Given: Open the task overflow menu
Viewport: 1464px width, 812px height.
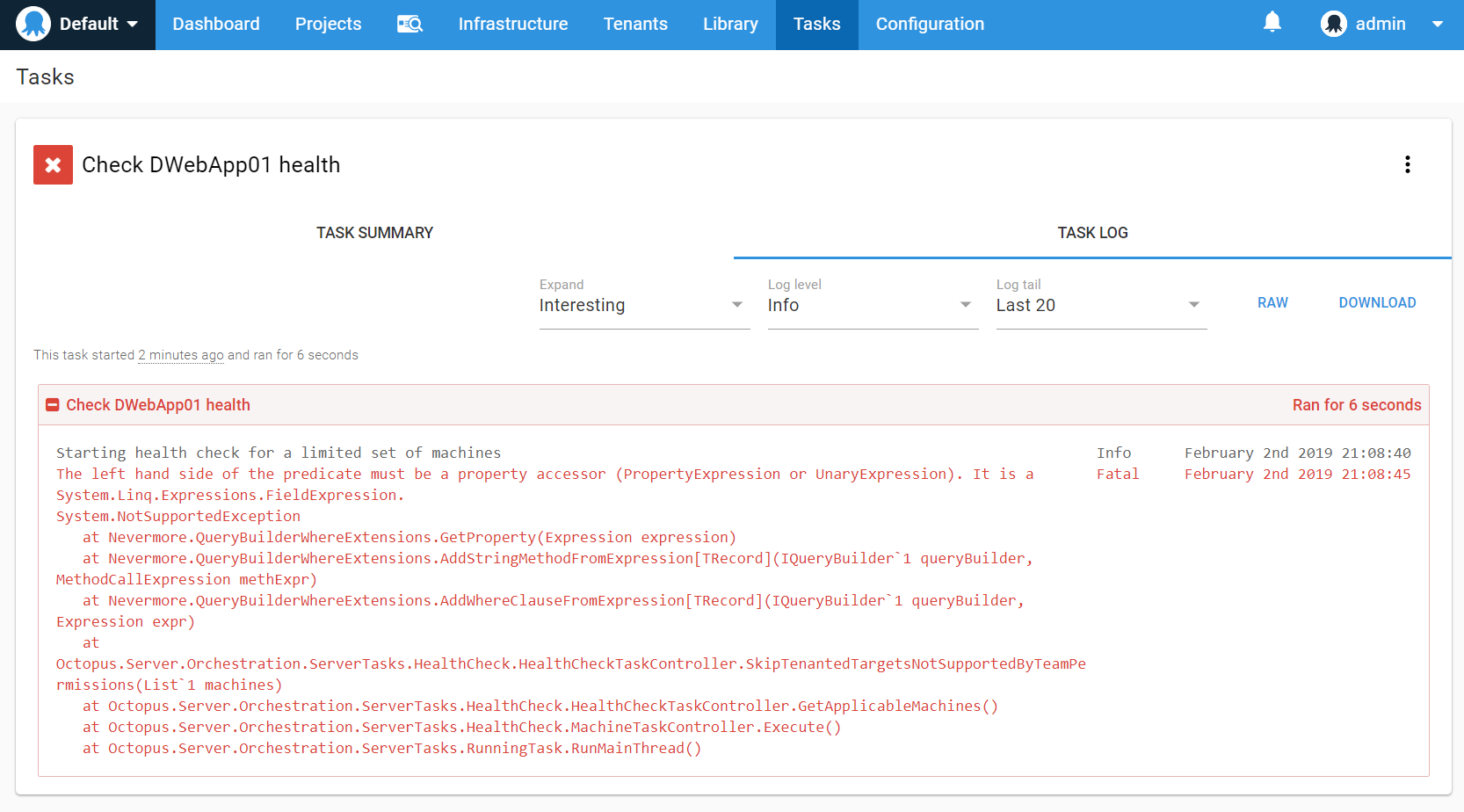Looking at the screenshot, I should click(1408, 164).
